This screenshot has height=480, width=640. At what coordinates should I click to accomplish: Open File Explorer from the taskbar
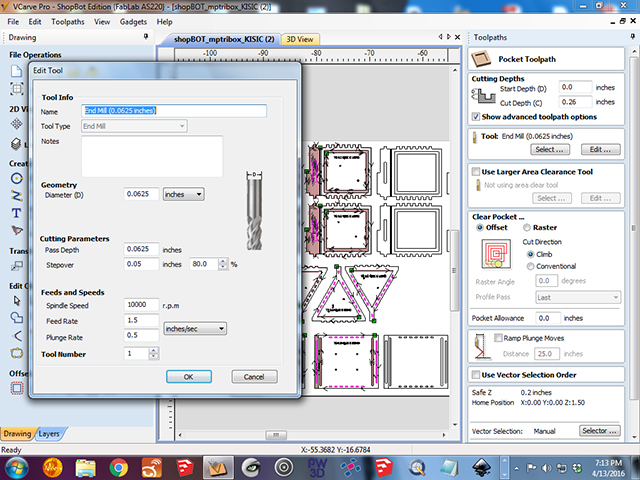pos(86,468)
